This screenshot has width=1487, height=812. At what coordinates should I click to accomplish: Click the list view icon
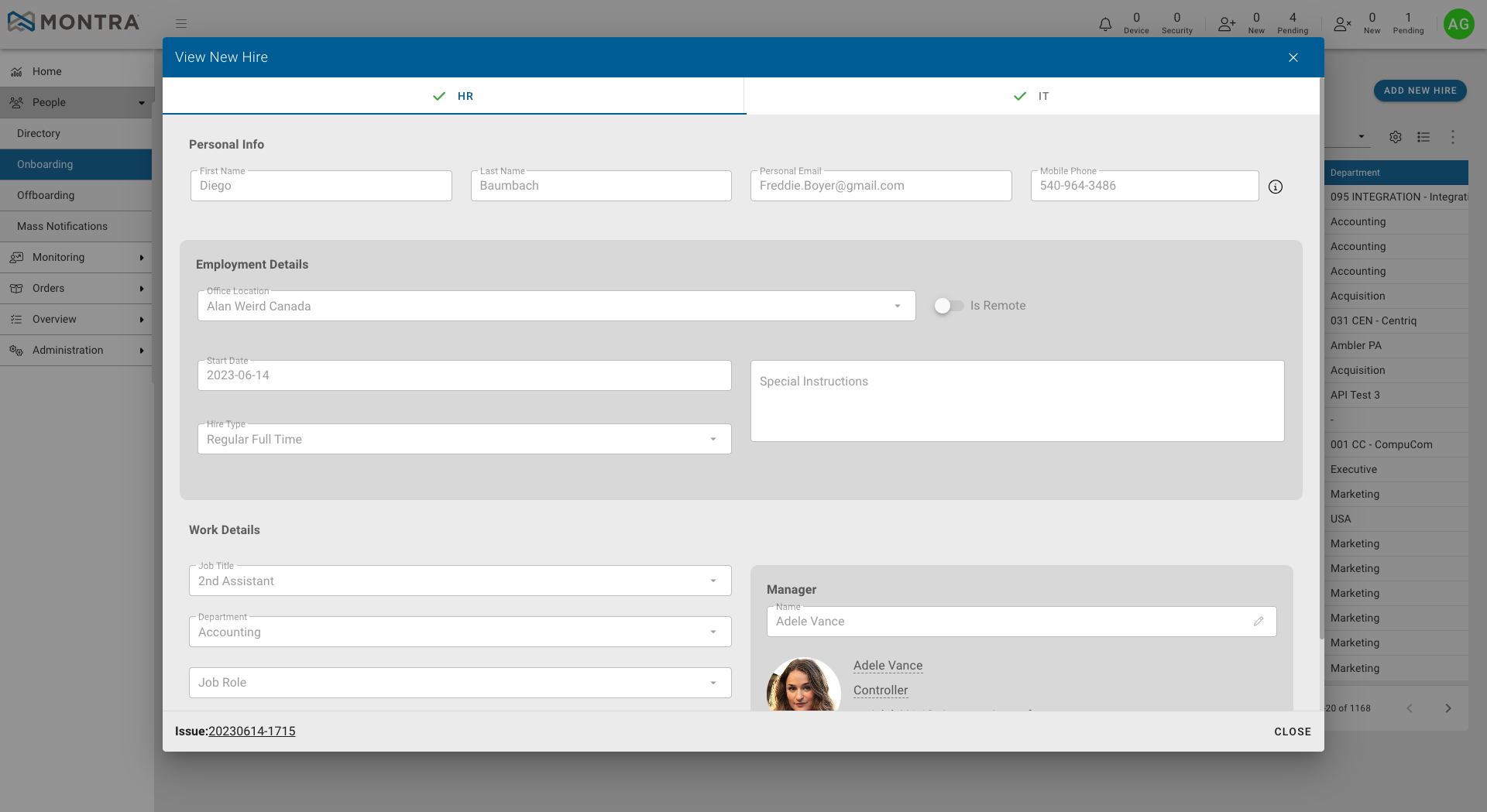point(1423,137)
